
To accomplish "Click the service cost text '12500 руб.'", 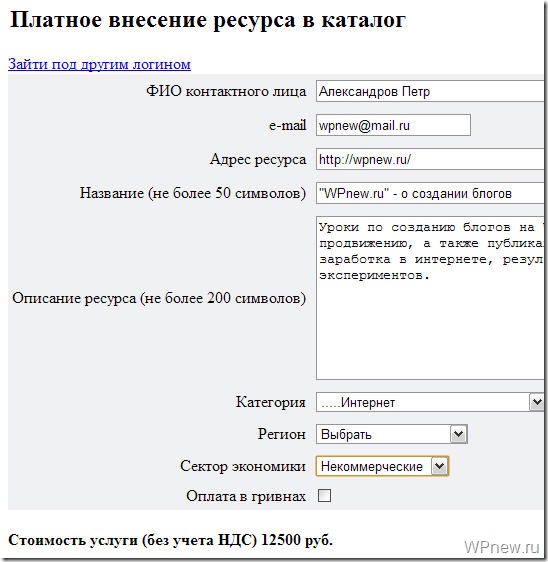I will [297, 540].
